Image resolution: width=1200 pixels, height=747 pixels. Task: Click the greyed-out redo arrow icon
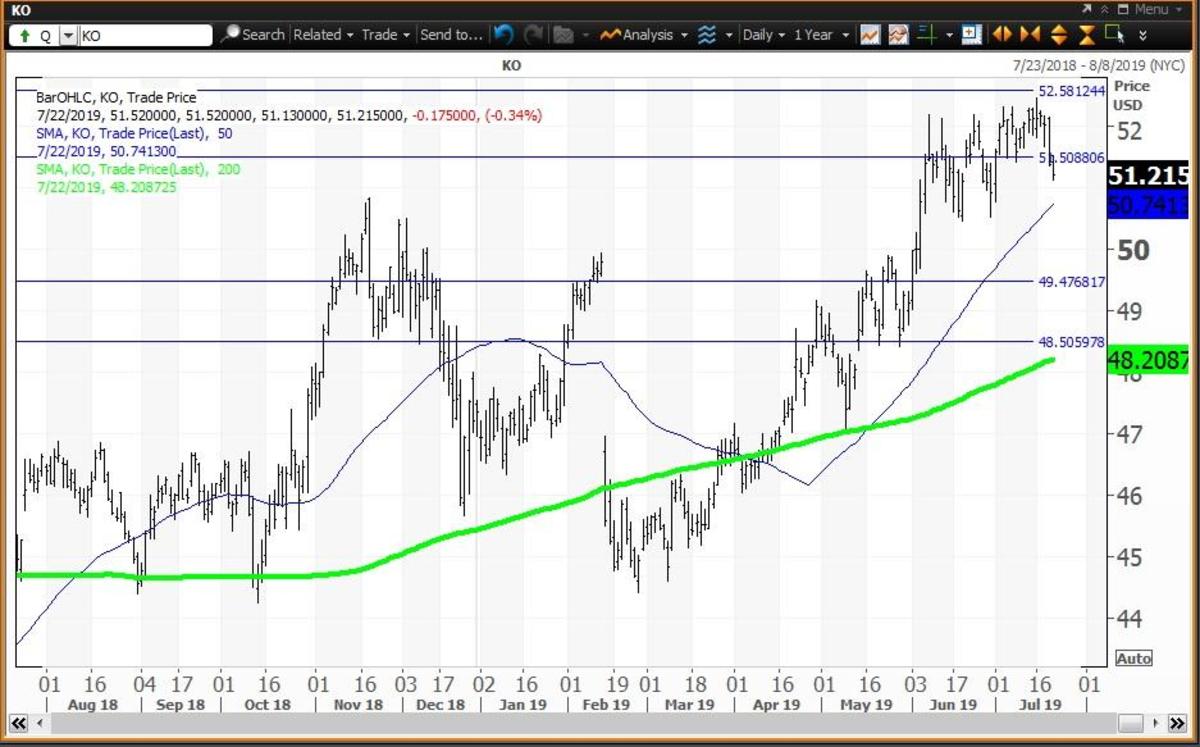(534, 35)
